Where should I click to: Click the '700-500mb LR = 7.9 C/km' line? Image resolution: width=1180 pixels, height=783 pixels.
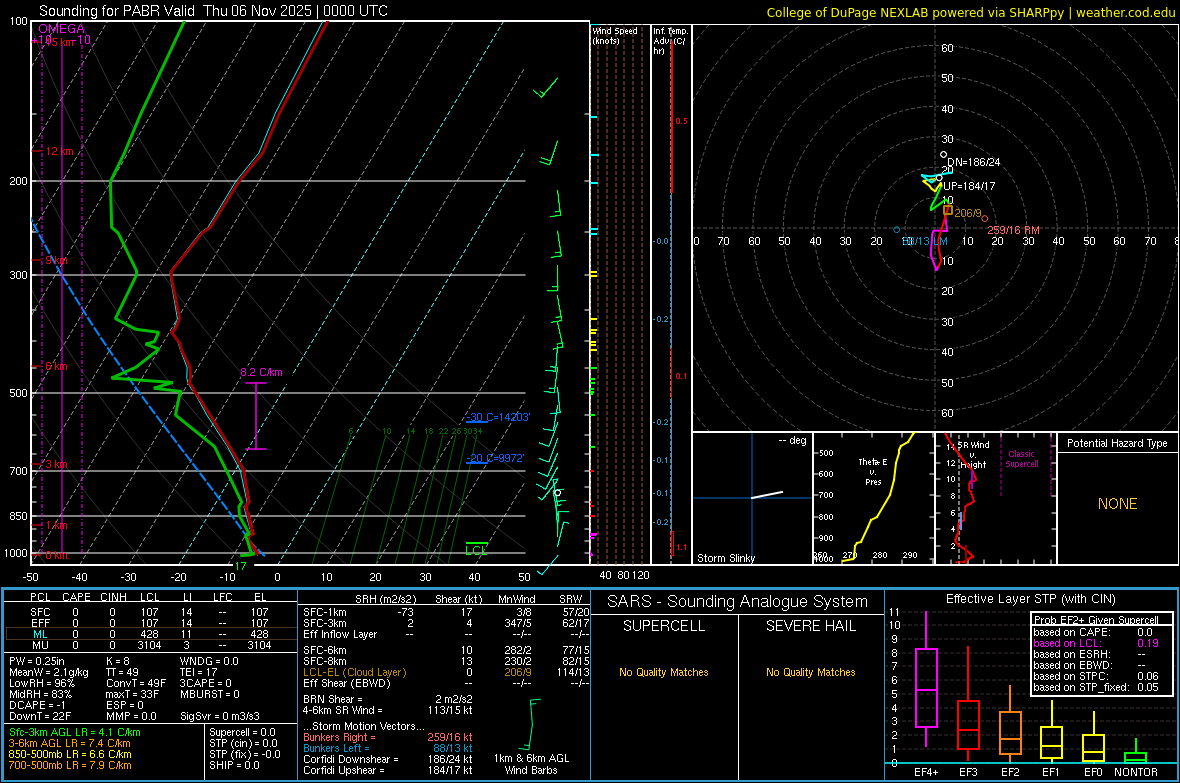click(x=70, y=765)
